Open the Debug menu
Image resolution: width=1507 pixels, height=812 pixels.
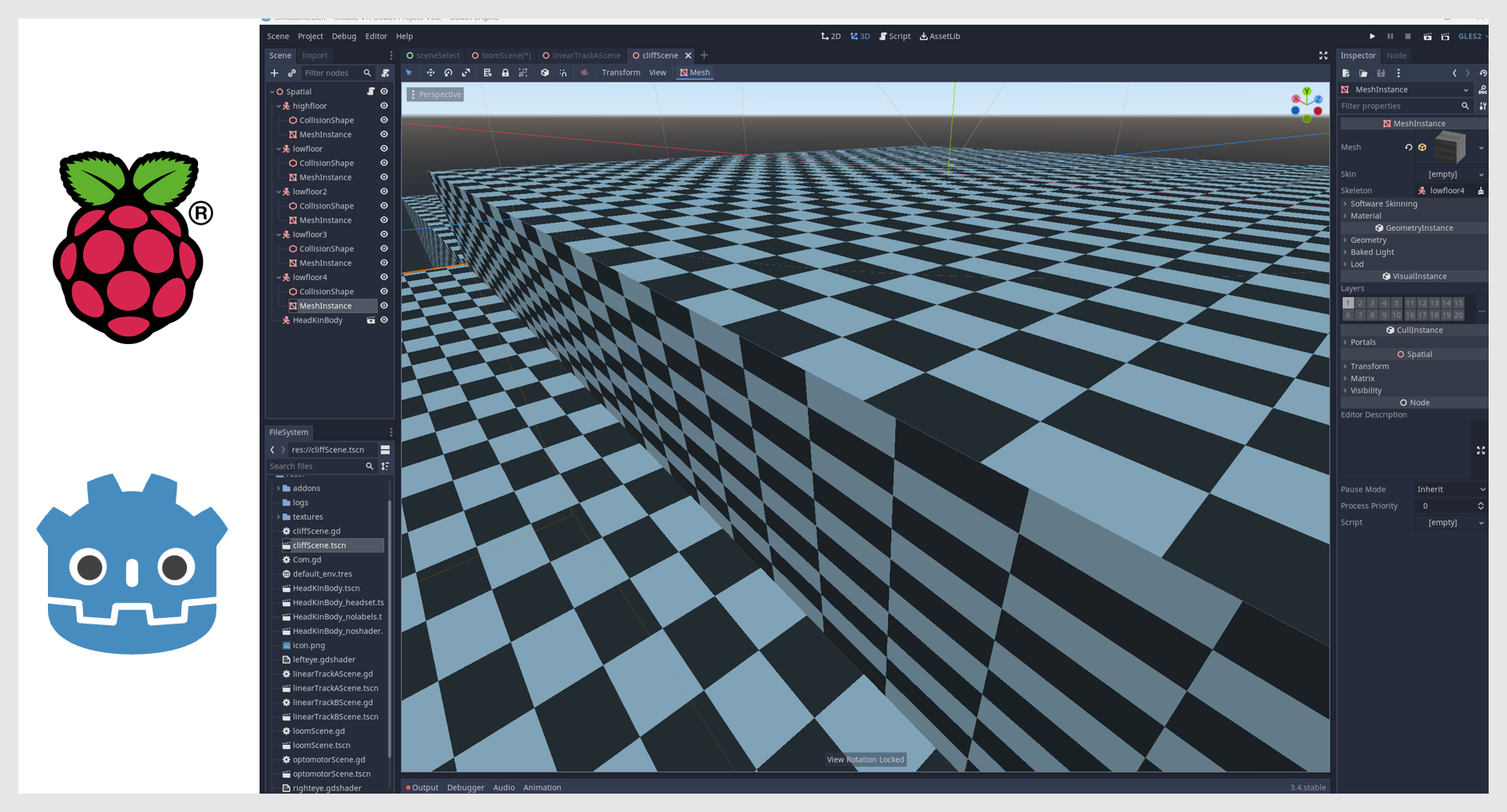pyautogui.click(x=343, y=37)
